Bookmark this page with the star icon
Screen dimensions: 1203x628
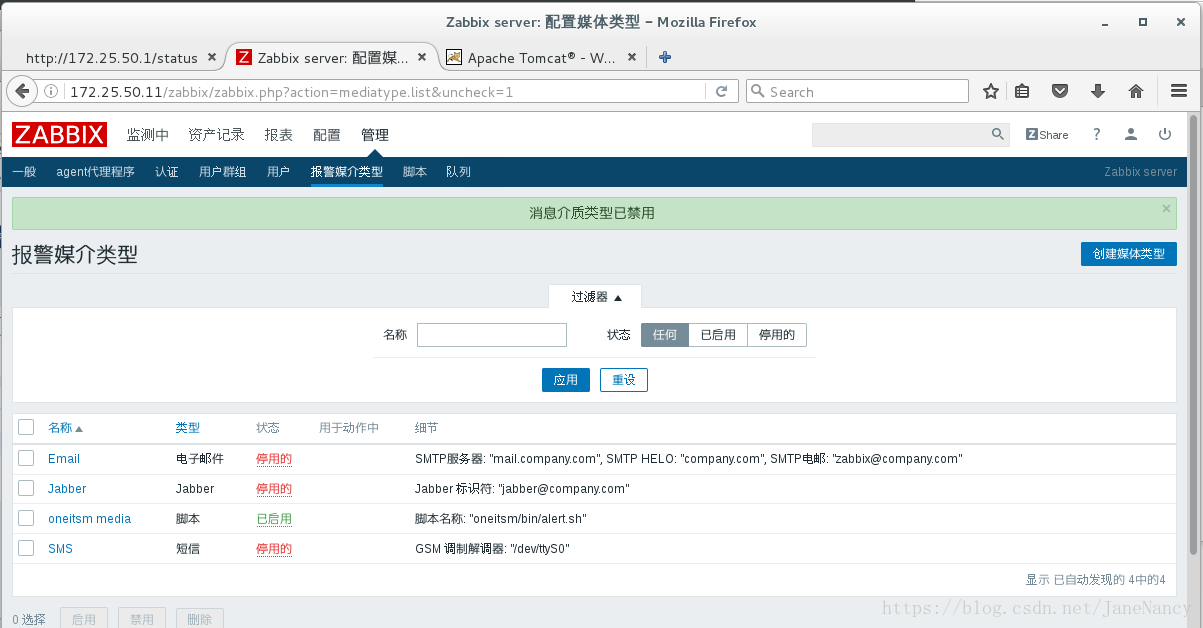pos(991,92)
